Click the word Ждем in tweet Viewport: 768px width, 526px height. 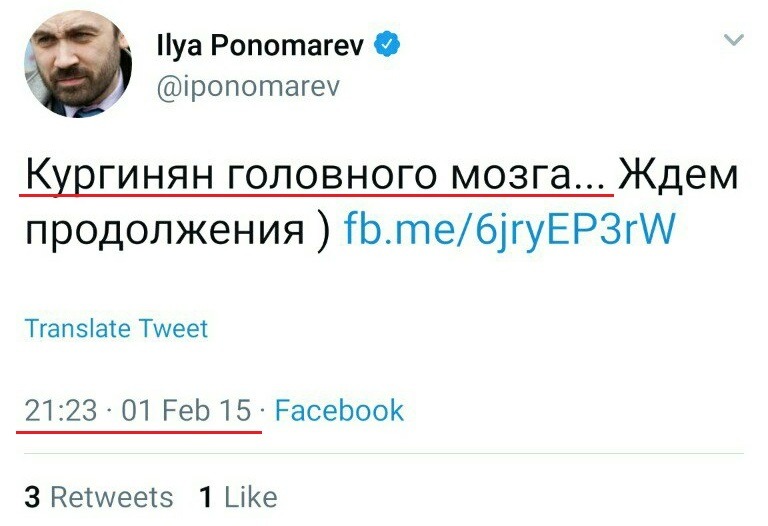[680, 178]
